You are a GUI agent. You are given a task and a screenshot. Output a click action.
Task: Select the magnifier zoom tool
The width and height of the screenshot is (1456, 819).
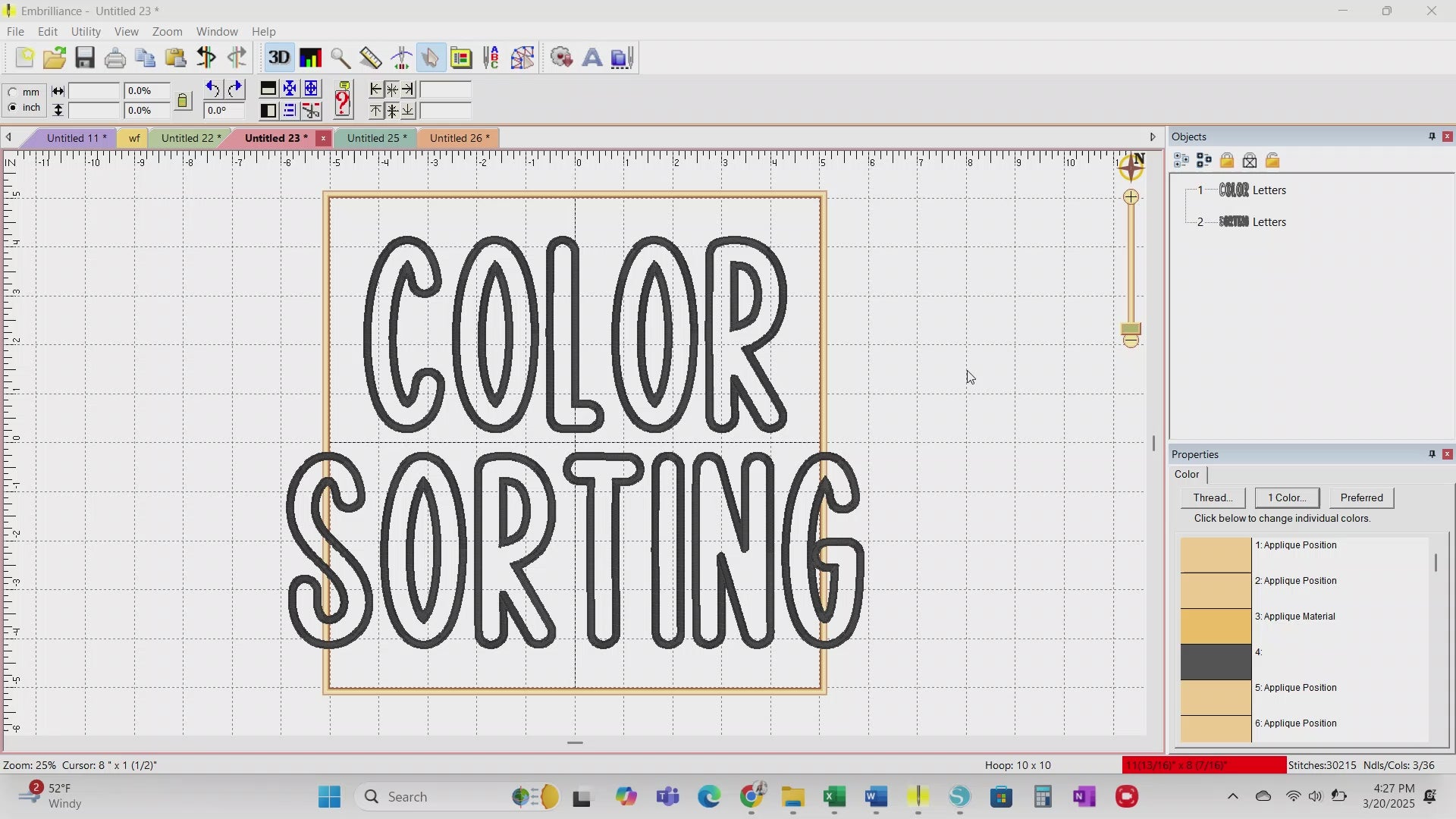[340, 58]
